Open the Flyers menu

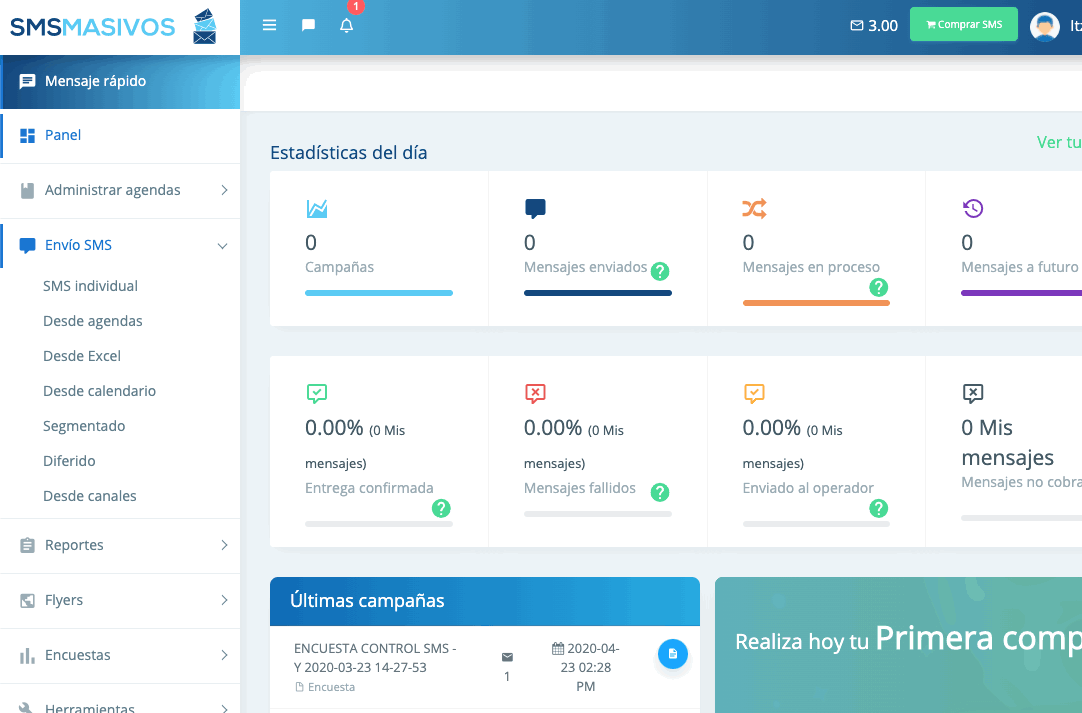pyautogui.click(x=120, y=600)
